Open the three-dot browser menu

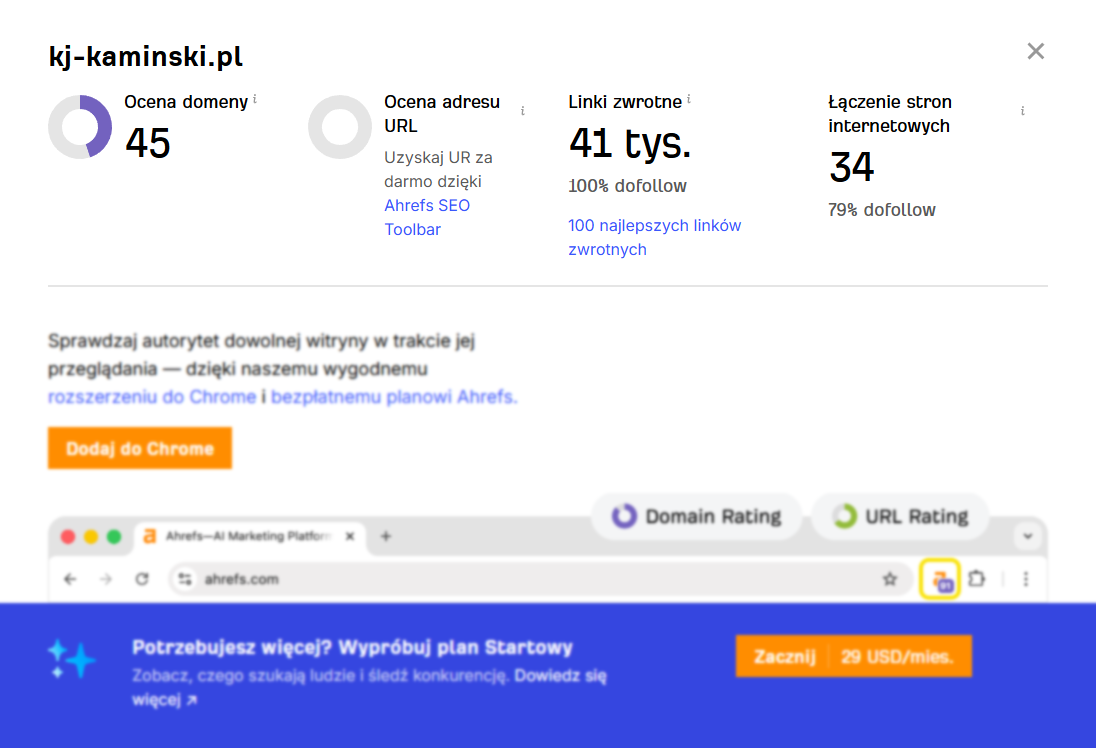[1025, 579]
